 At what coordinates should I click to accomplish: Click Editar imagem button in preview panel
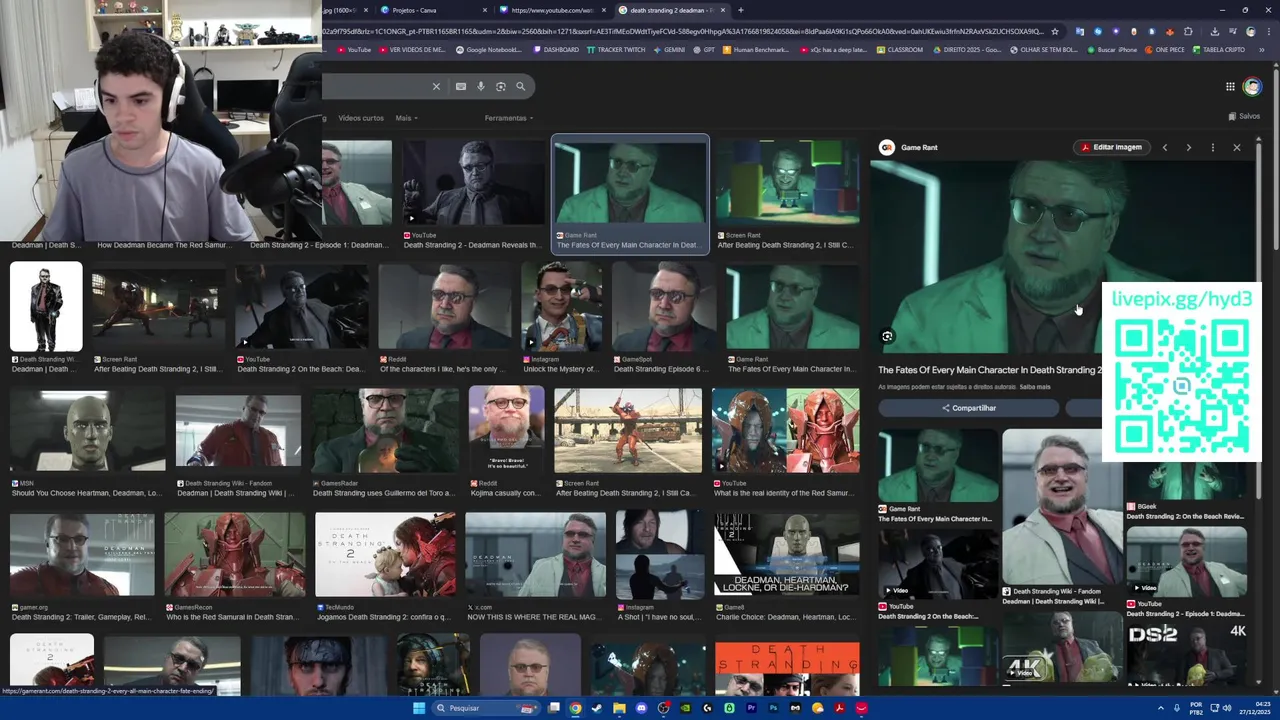[1111, 147]
